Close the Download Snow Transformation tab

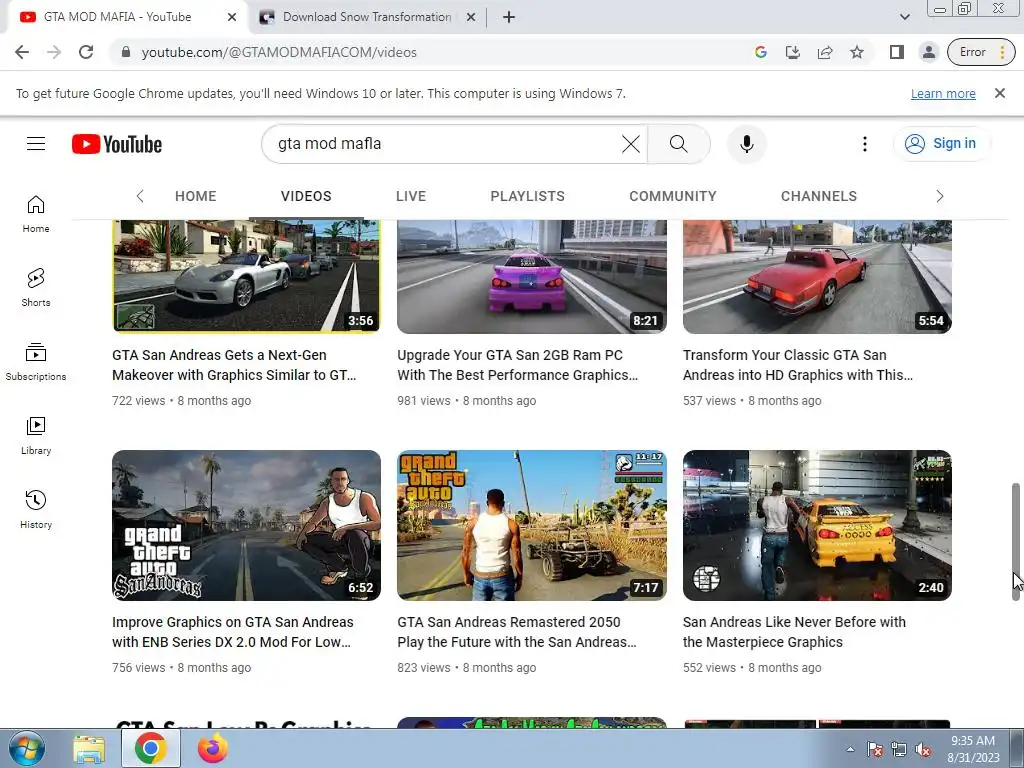pyautogui.click(x=471, y=17)
